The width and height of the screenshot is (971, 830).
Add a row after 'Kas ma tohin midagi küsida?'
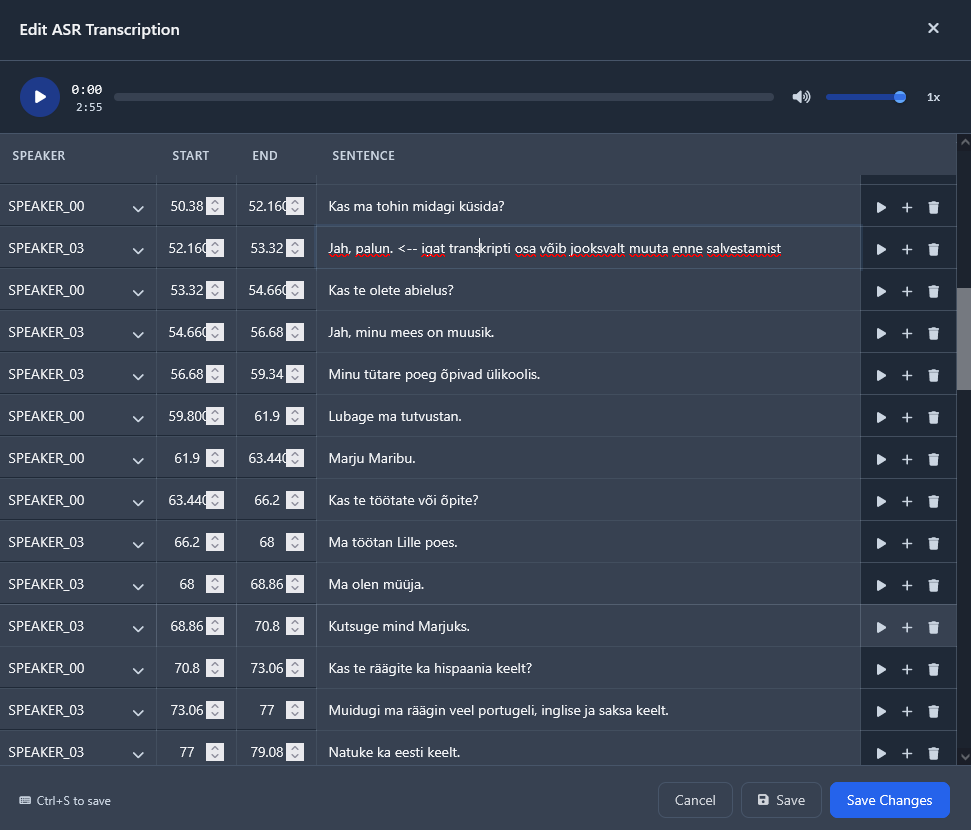point(907,207)
